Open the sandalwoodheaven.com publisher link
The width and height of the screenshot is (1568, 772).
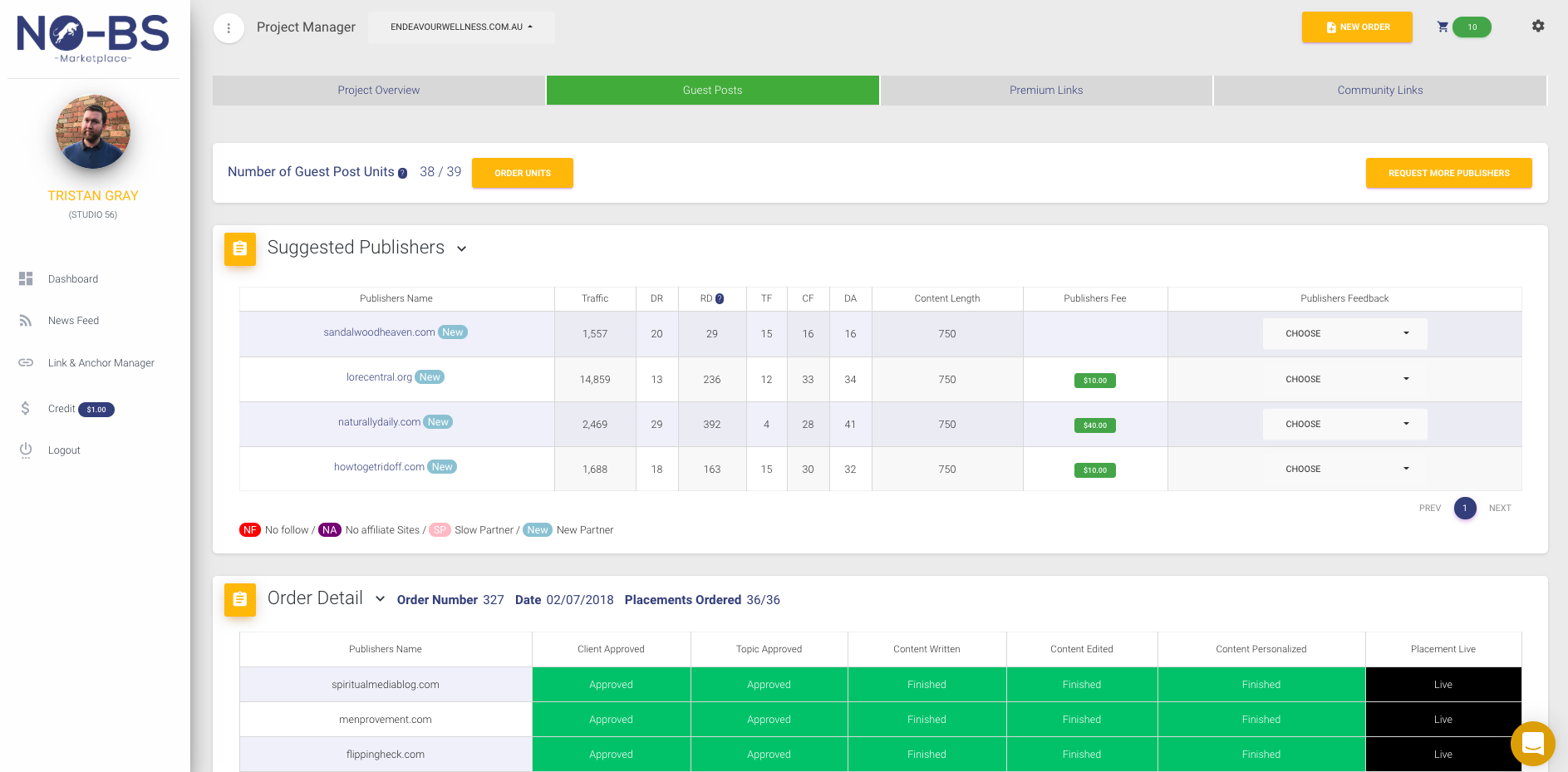(x=379, y=332)
